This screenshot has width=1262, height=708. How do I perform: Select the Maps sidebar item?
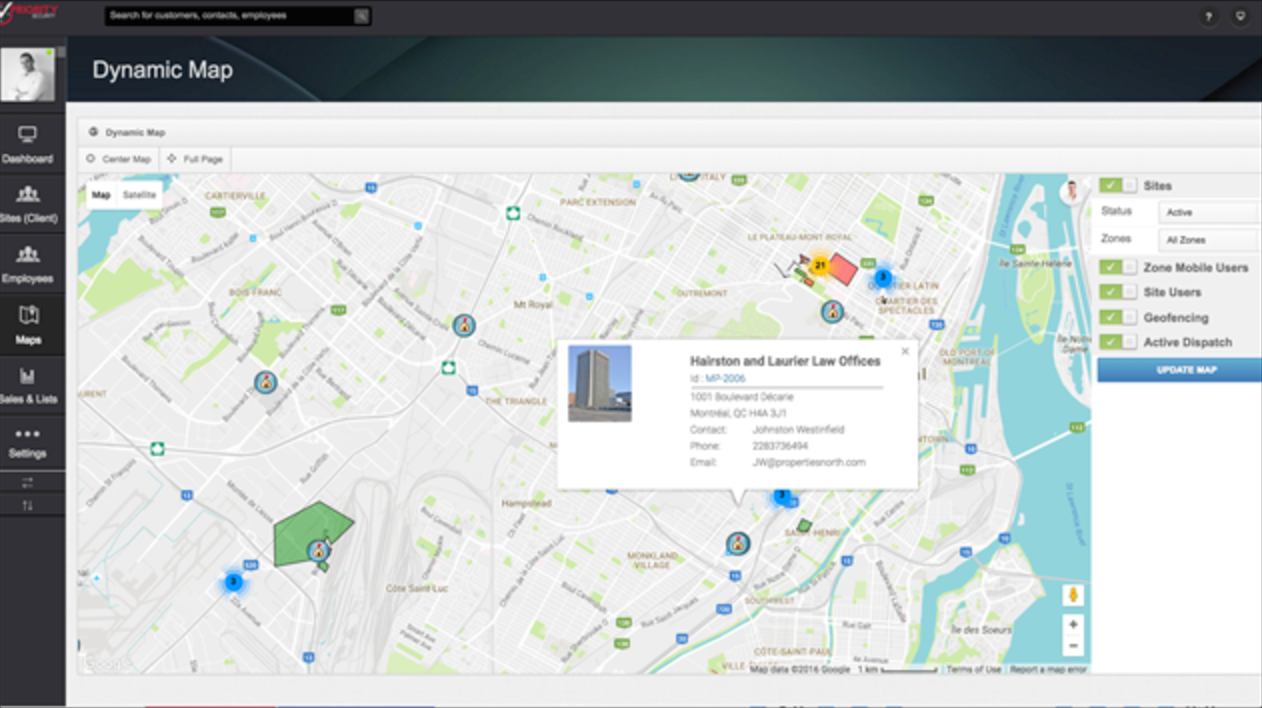coord(28,325)
